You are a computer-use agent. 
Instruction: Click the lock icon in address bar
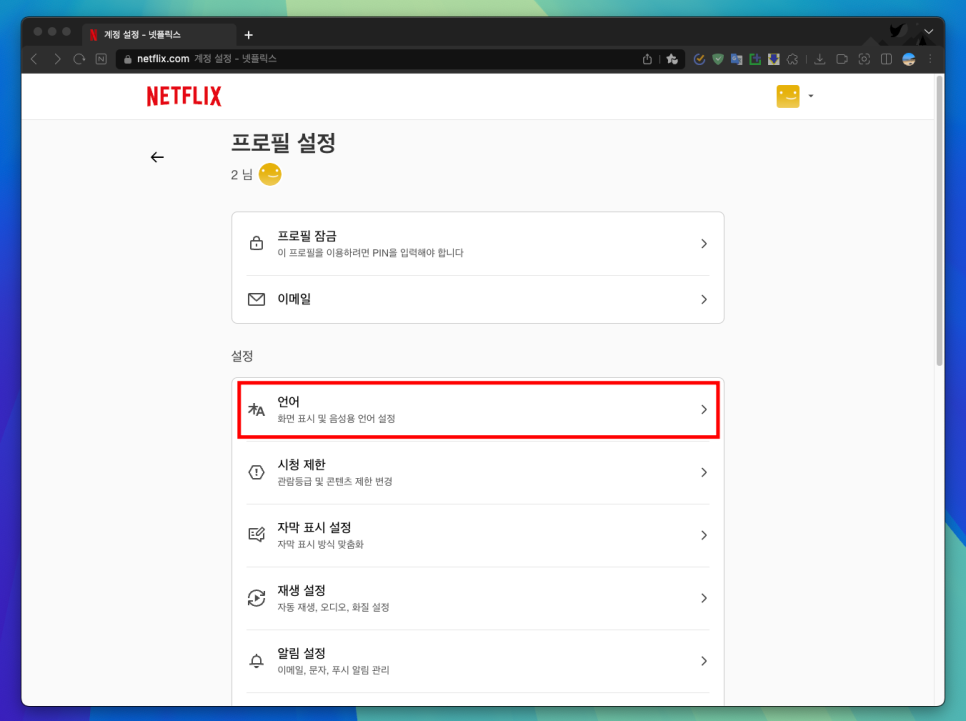(128, 59)
